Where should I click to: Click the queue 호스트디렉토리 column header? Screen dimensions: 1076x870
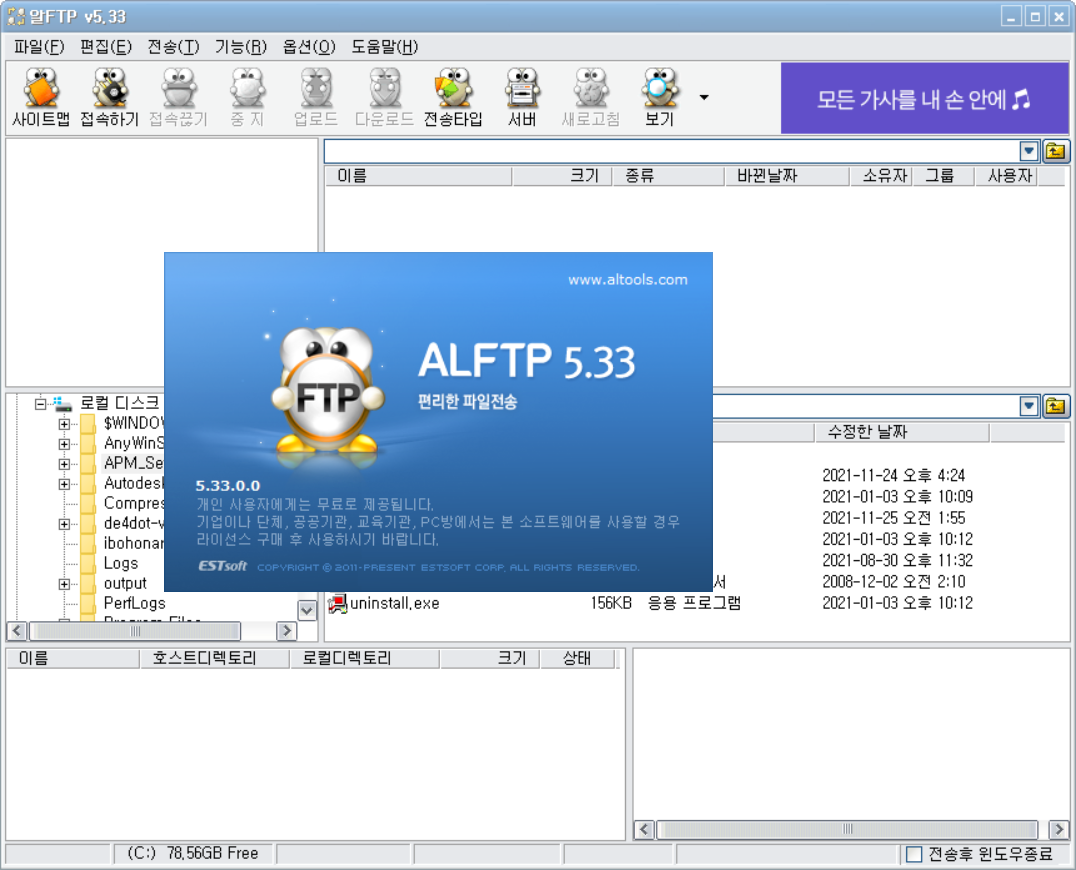coord(214,659)
